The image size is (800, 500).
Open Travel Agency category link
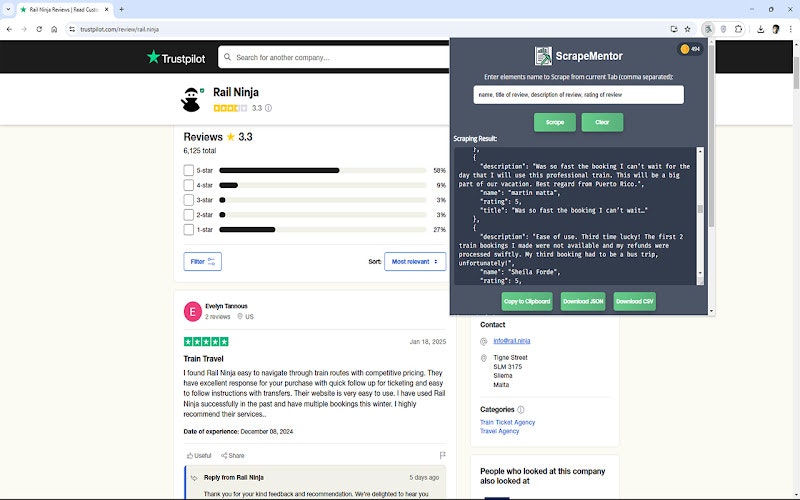point(499,431)
